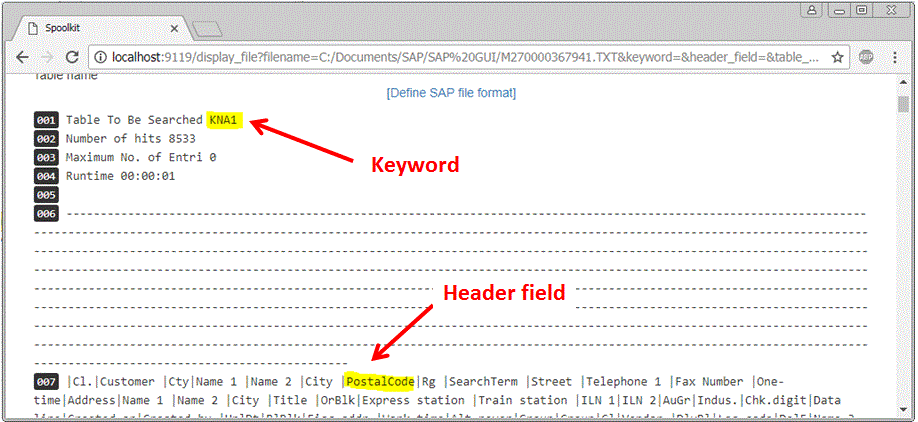Viewport: 918px width, 422px height.
Task: Open the ABP extension icon
Action: pos(866,57)
